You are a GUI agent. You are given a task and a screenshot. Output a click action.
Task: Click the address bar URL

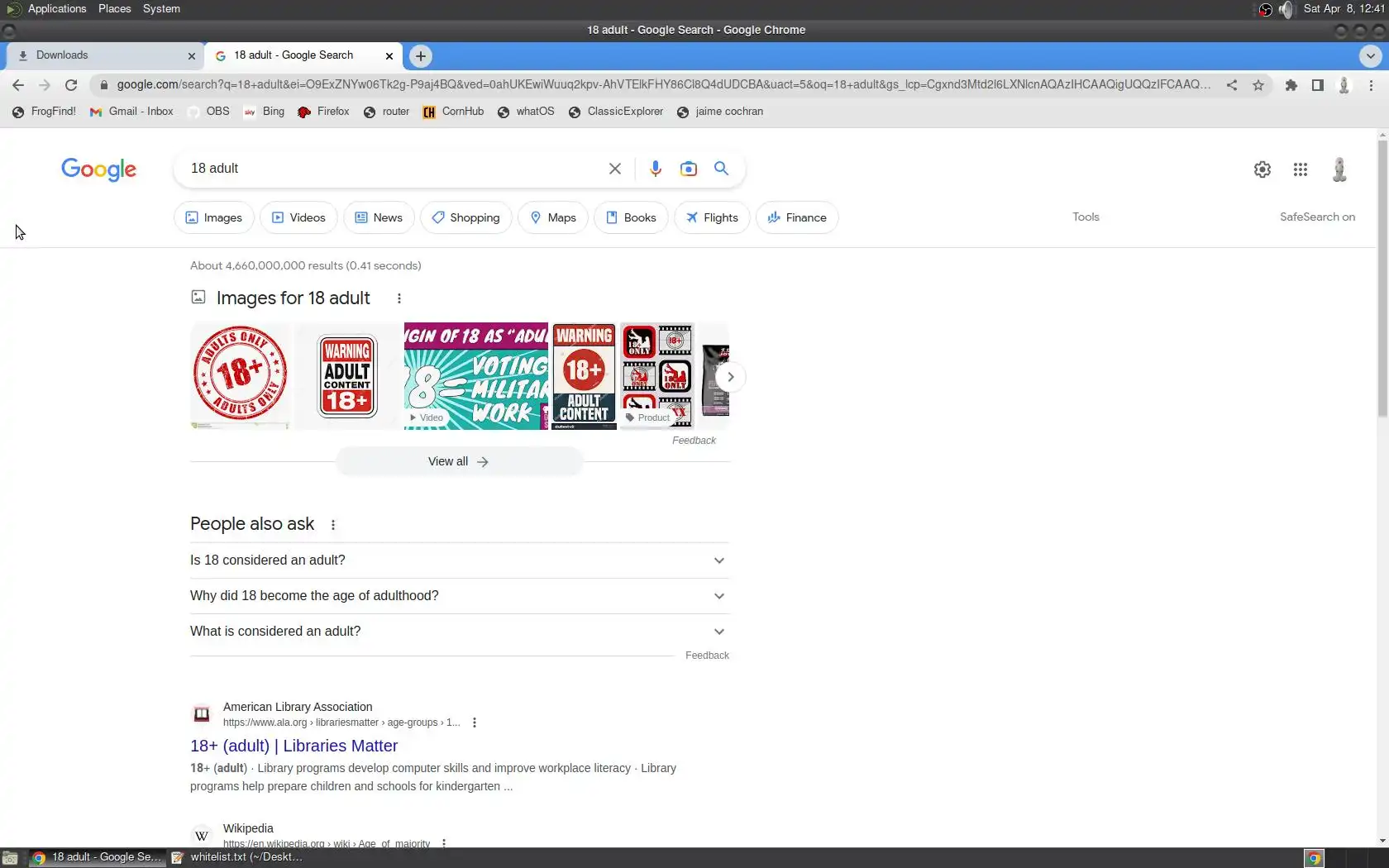click(664, 84)
